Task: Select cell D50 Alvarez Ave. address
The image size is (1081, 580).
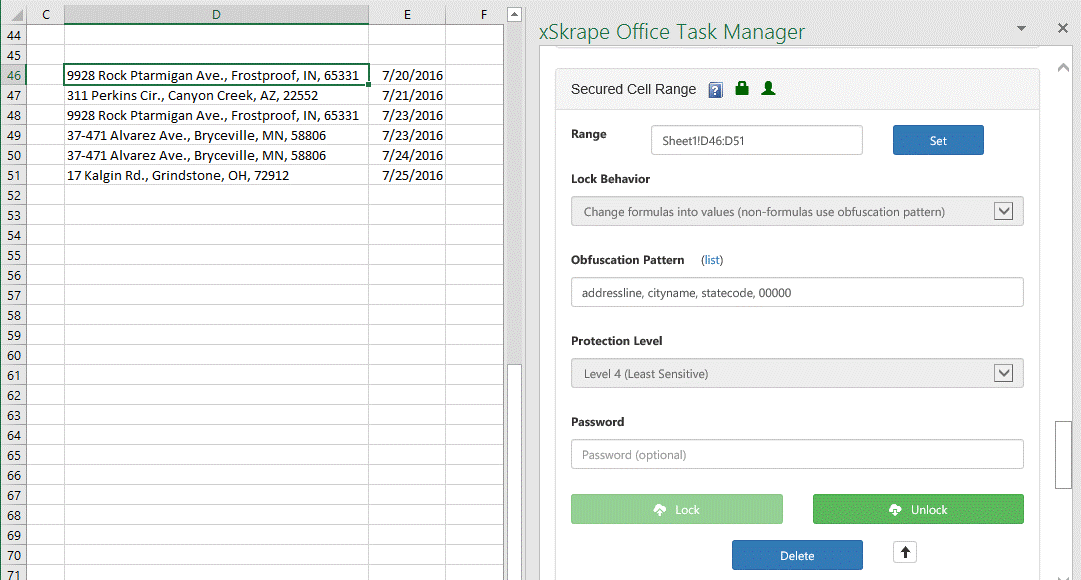Action: pos(216,155)
